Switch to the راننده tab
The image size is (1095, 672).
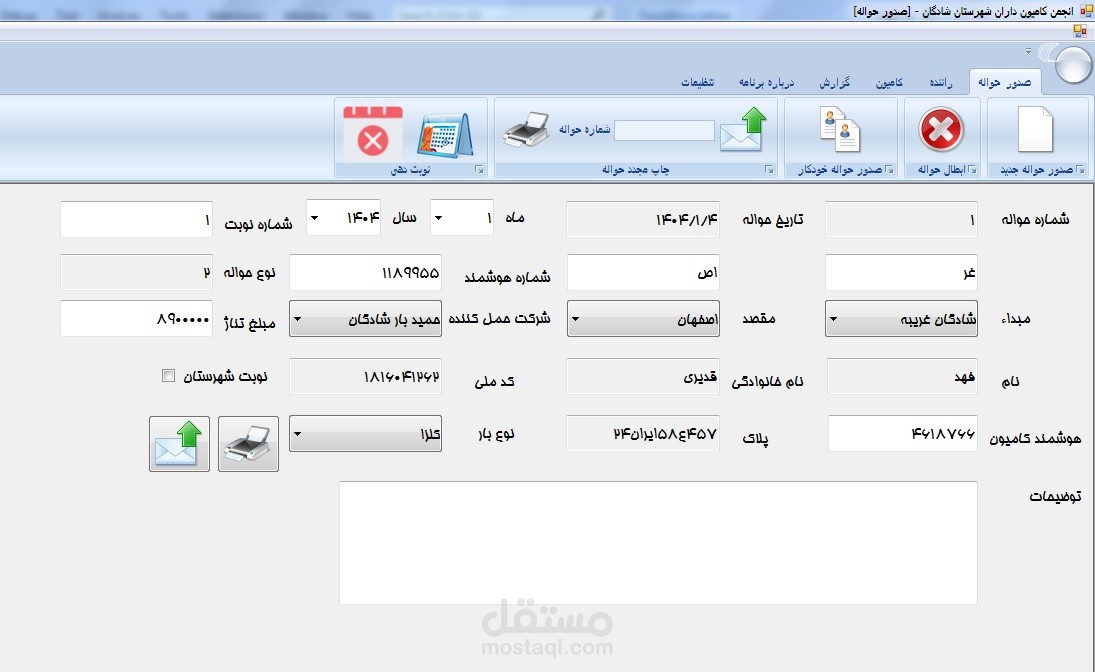(x=940, y=83)
